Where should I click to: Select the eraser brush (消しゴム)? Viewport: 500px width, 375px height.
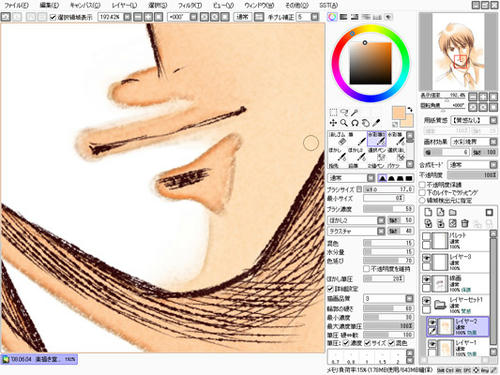[338, 139]
